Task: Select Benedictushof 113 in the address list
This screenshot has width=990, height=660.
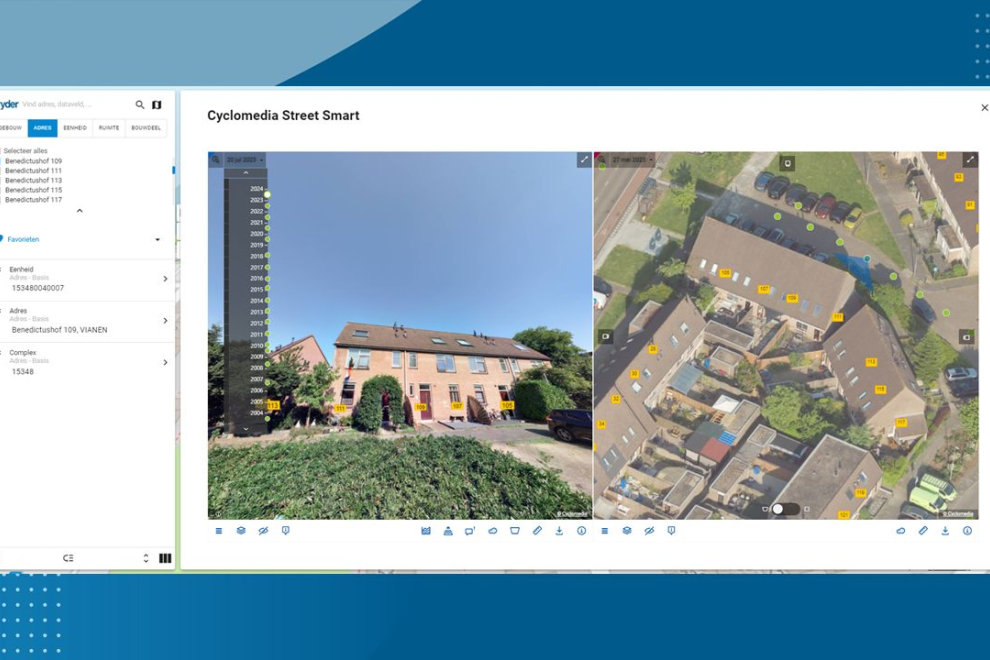Action: pos(33,181)
